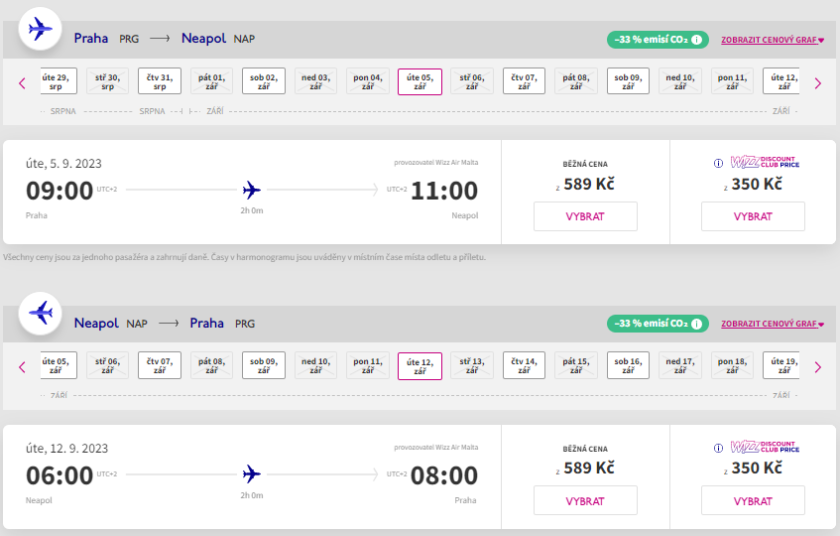Click info icon on outbound CO₂ emissions badge
The image size is (840, 536).
point(697,40)
